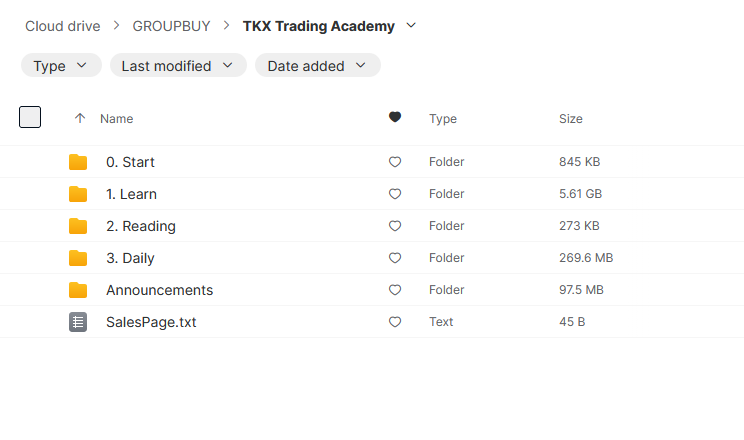Click the 1. Learn folder icon
This screenshot has width=744, height=440.
[78, 194]
